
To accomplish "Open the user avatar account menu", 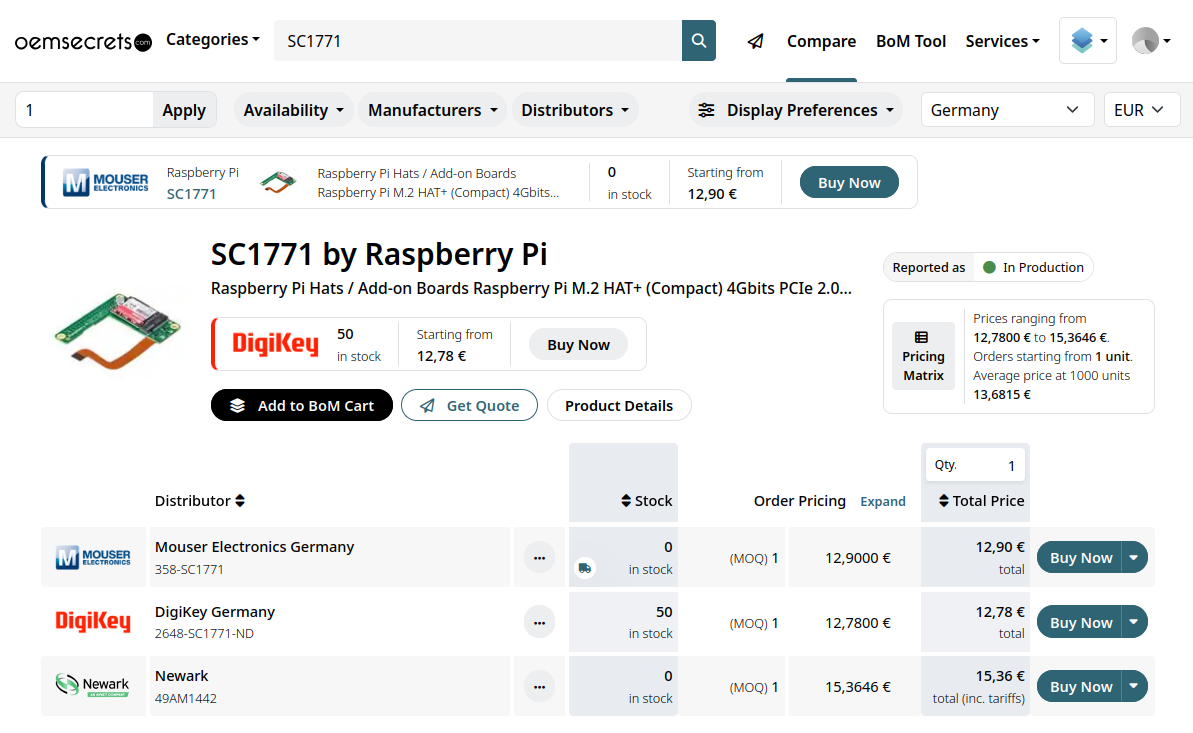I will pos(1150,41).
